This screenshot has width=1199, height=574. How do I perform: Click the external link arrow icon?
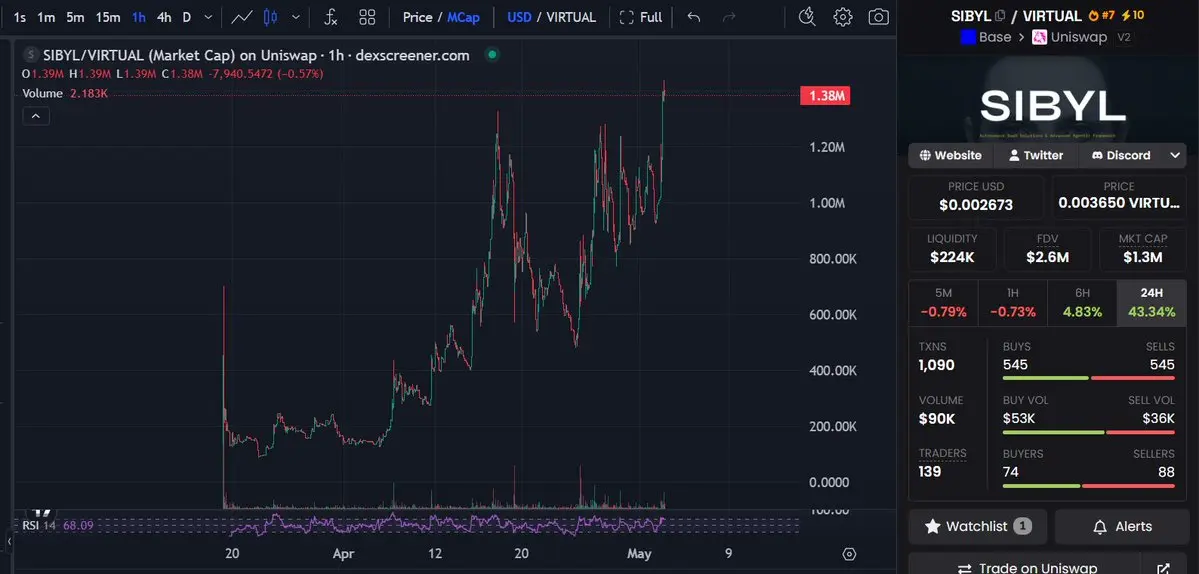click(1163, 568)
